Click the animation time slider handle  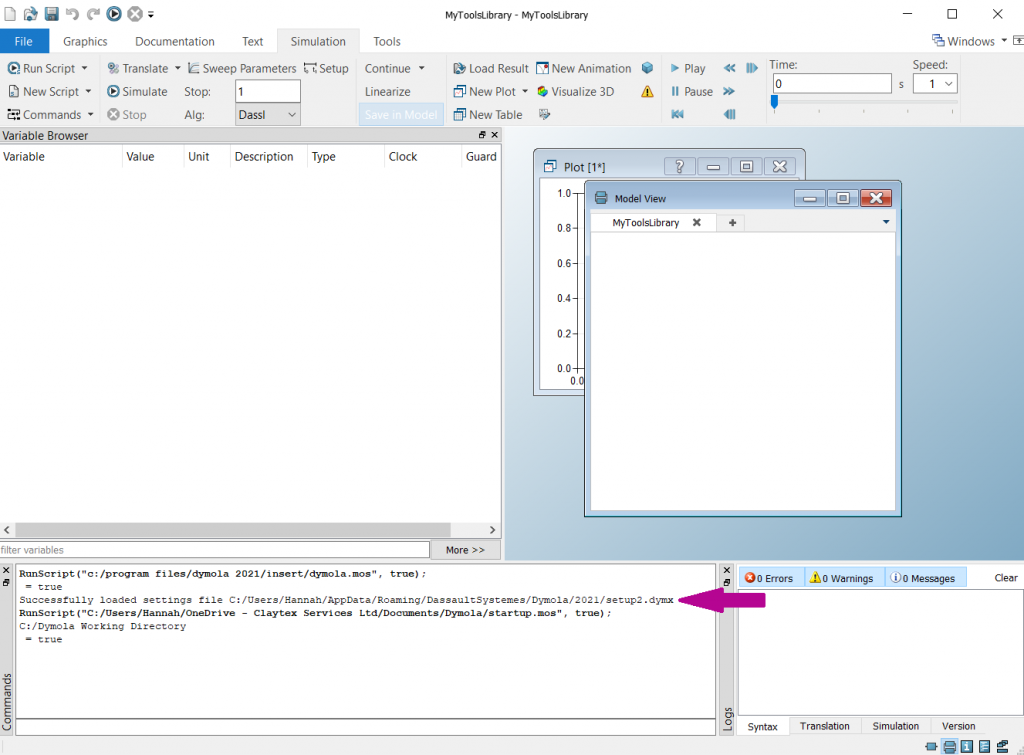775,102
